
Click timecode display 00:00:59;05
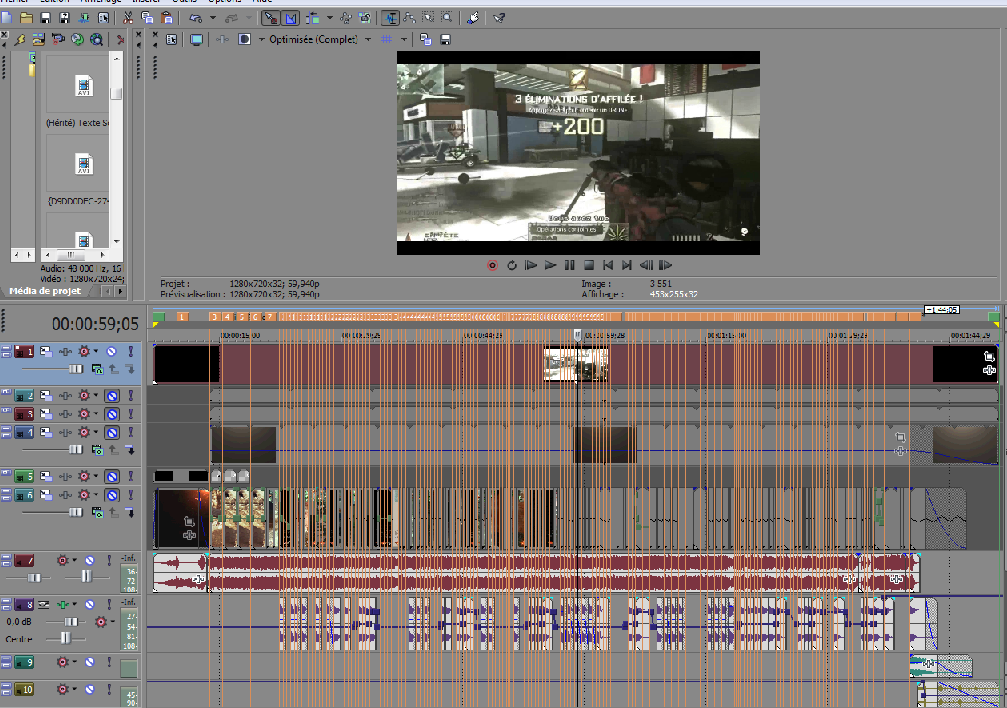[x=95, y=324]
